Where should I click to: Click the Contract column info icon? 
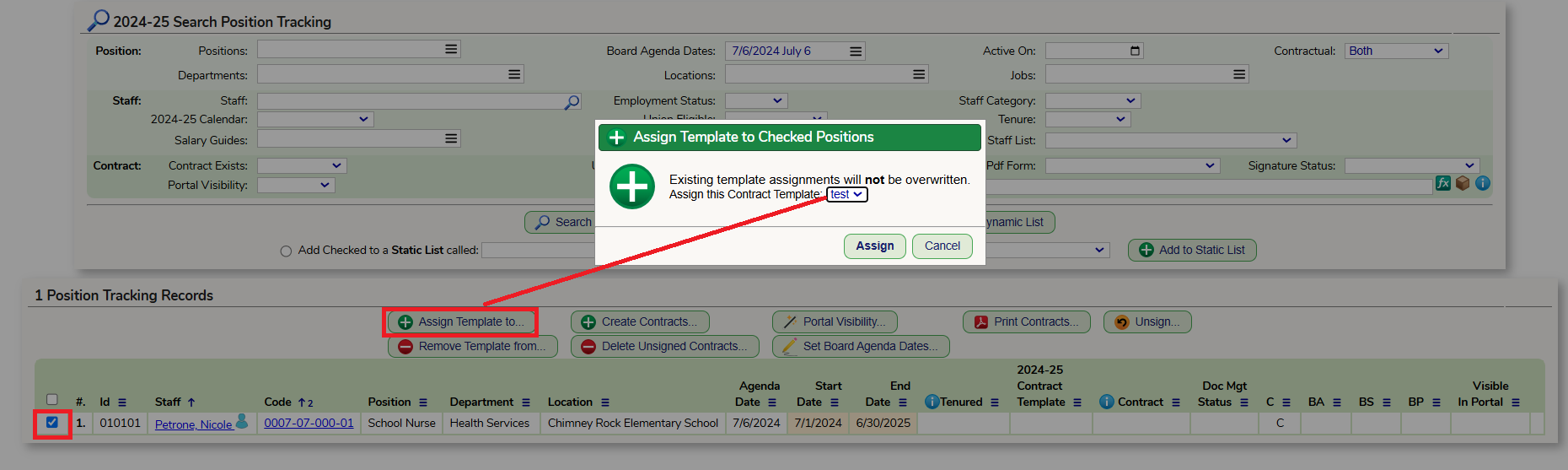pos(1107,402)
